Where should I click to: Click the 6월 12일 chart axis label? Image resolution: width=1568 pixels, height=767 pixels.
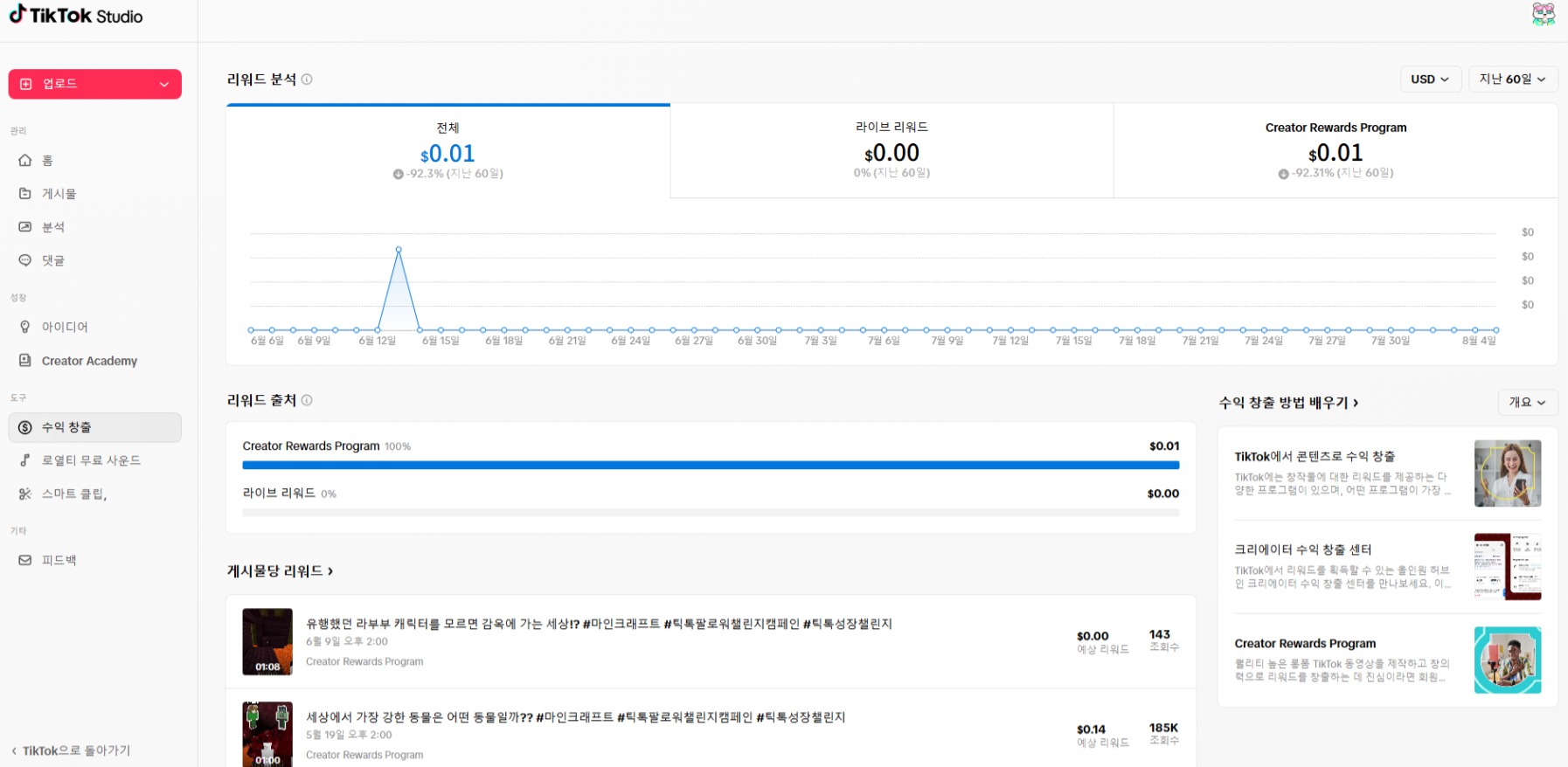point(378,341)
